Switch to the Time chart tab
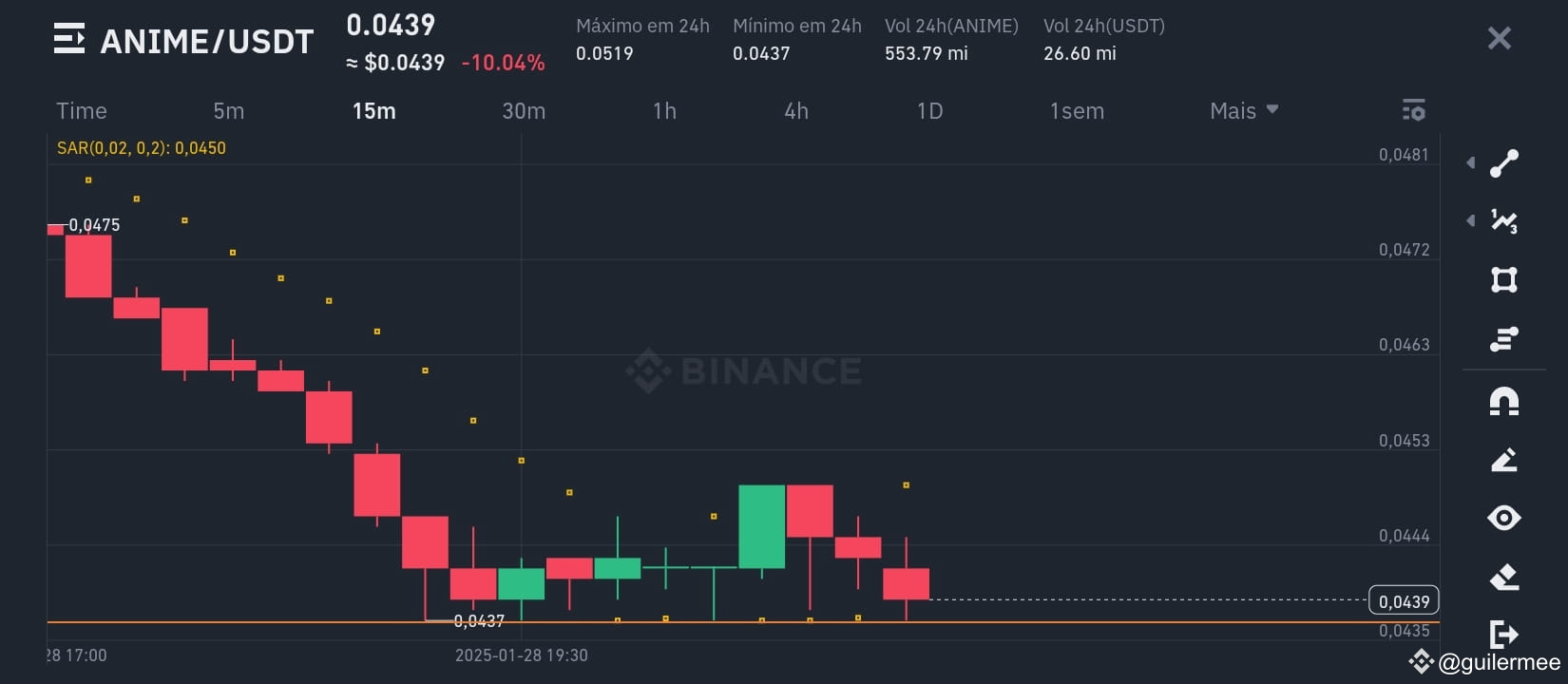This screenshot has width=1568, height=684. (82, 110)
